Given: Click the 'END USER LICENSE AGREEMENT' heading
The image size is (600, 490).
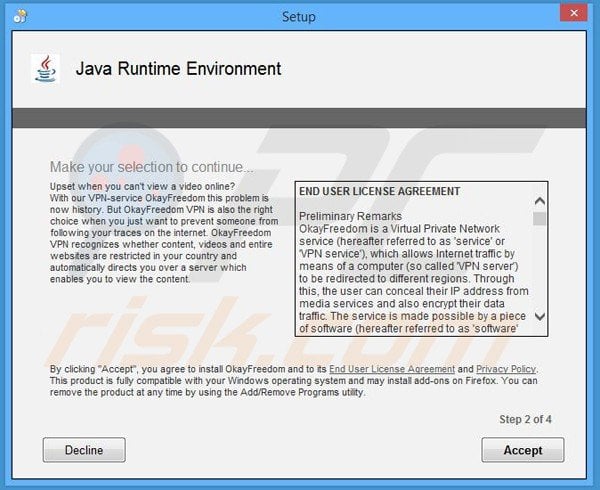Looking at the screenshot, I should pos(380,191).
